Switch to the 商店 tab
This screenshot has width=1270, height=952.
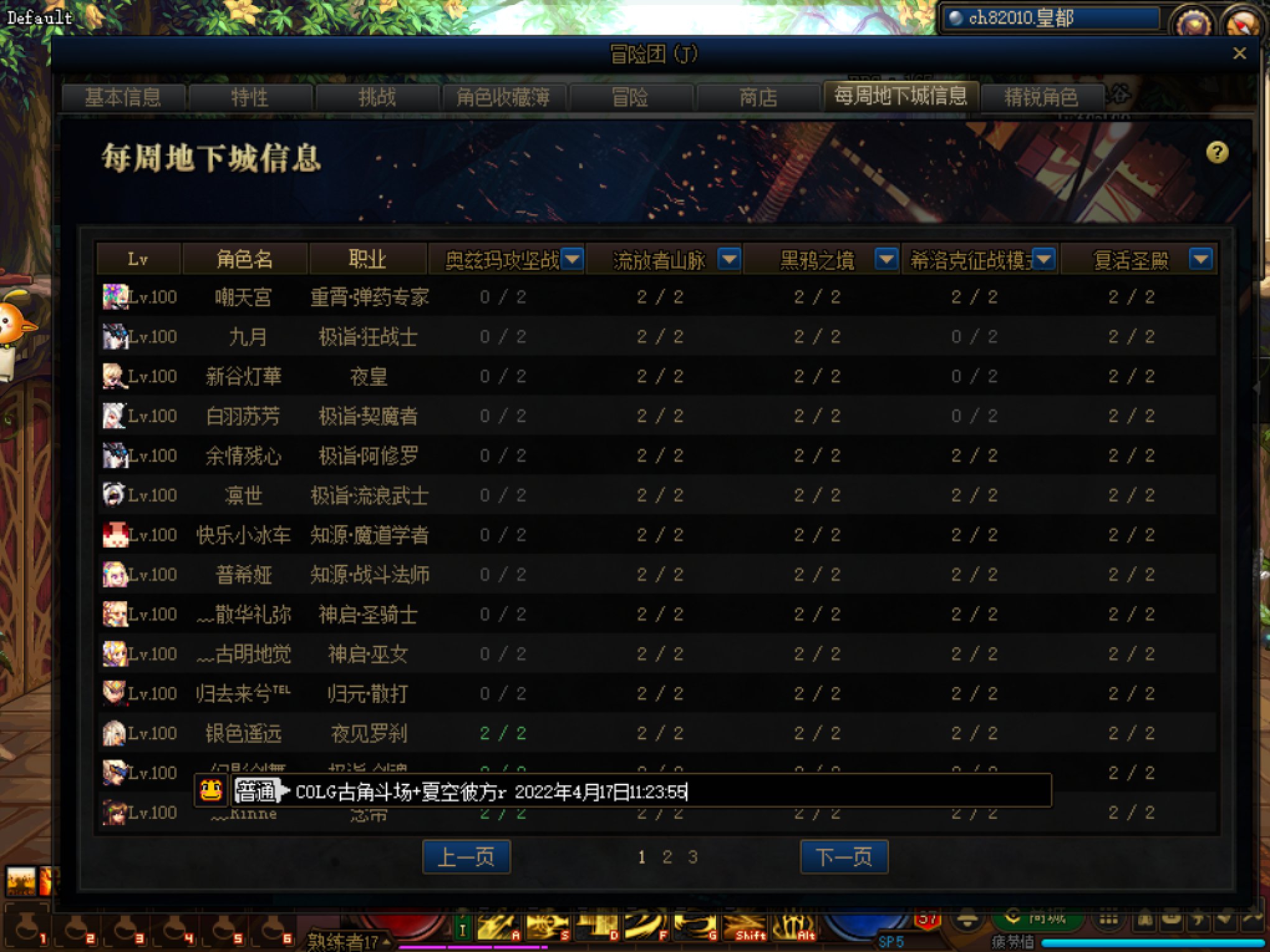[x=758, y=98]
